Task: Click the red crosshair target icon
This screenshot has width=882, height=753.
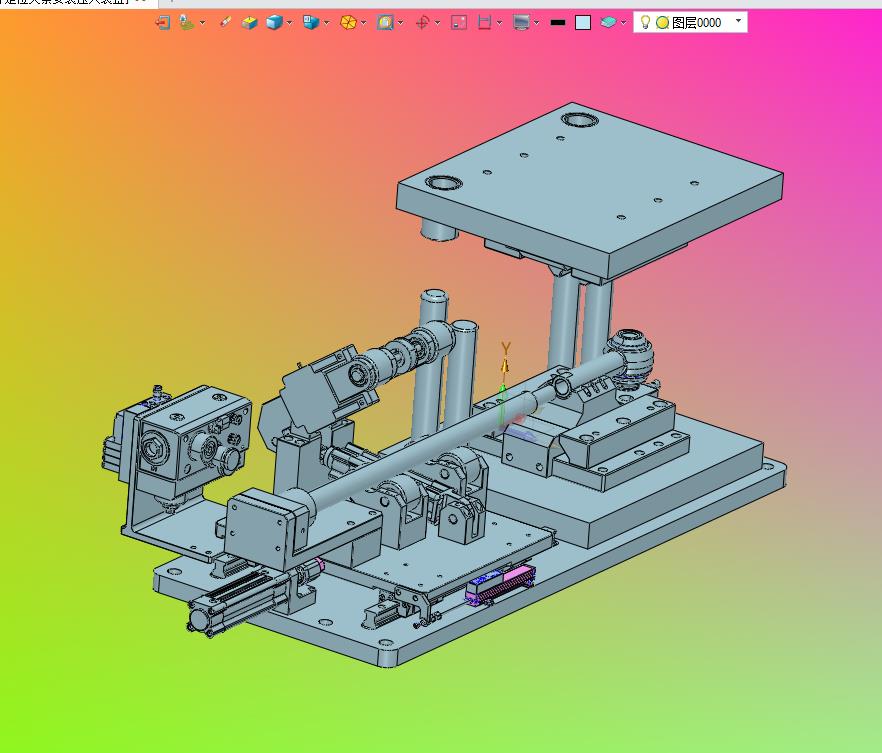Action: pyautogui.click(x=422, y=22)
